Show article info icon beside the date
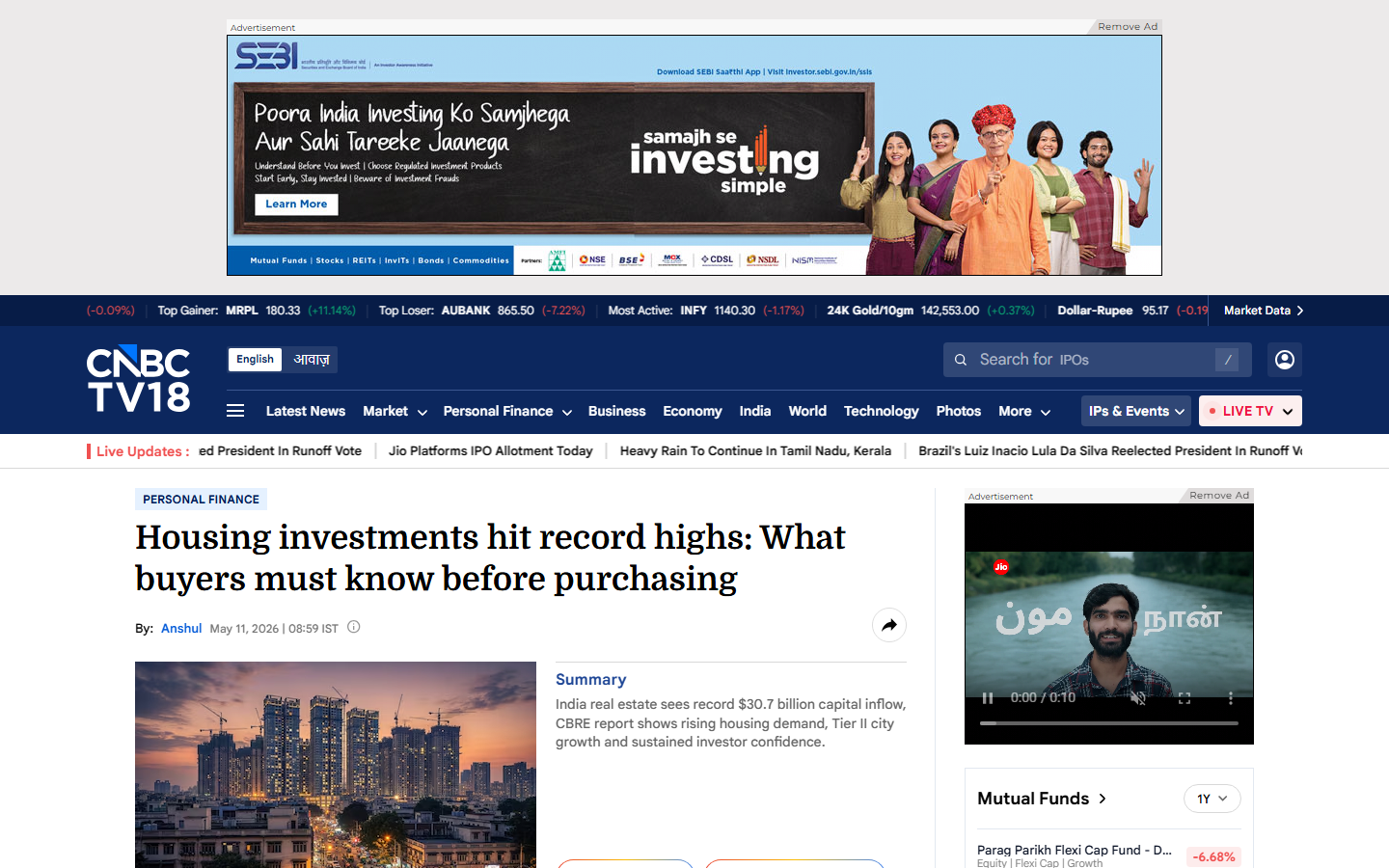1389x868 pixels. [354, 627]
